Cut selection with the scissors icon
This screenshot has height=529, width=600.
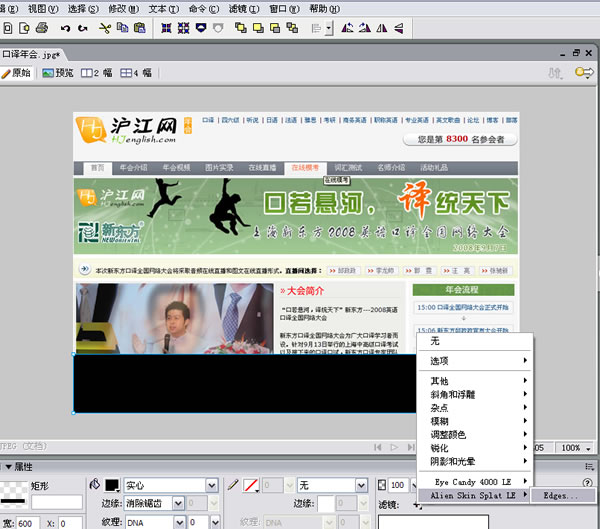(x=105, y=28)
